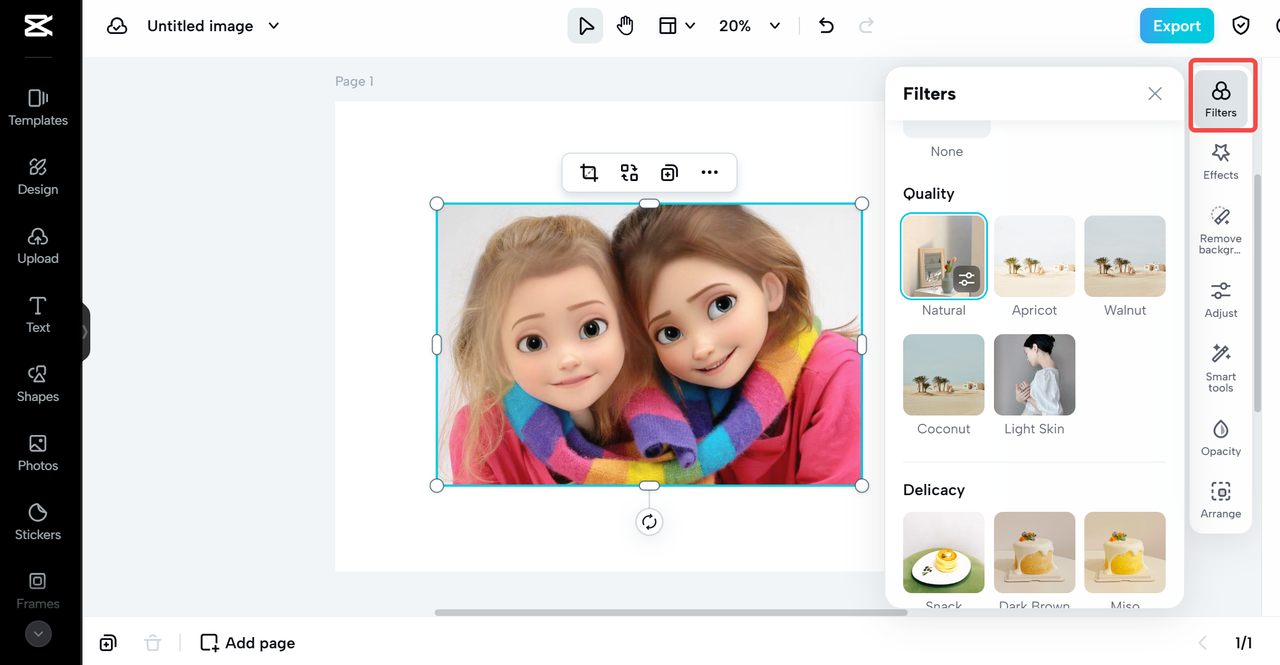Open the Opacity control
The image size is (1280, 665).
[x=1220, y=437]
